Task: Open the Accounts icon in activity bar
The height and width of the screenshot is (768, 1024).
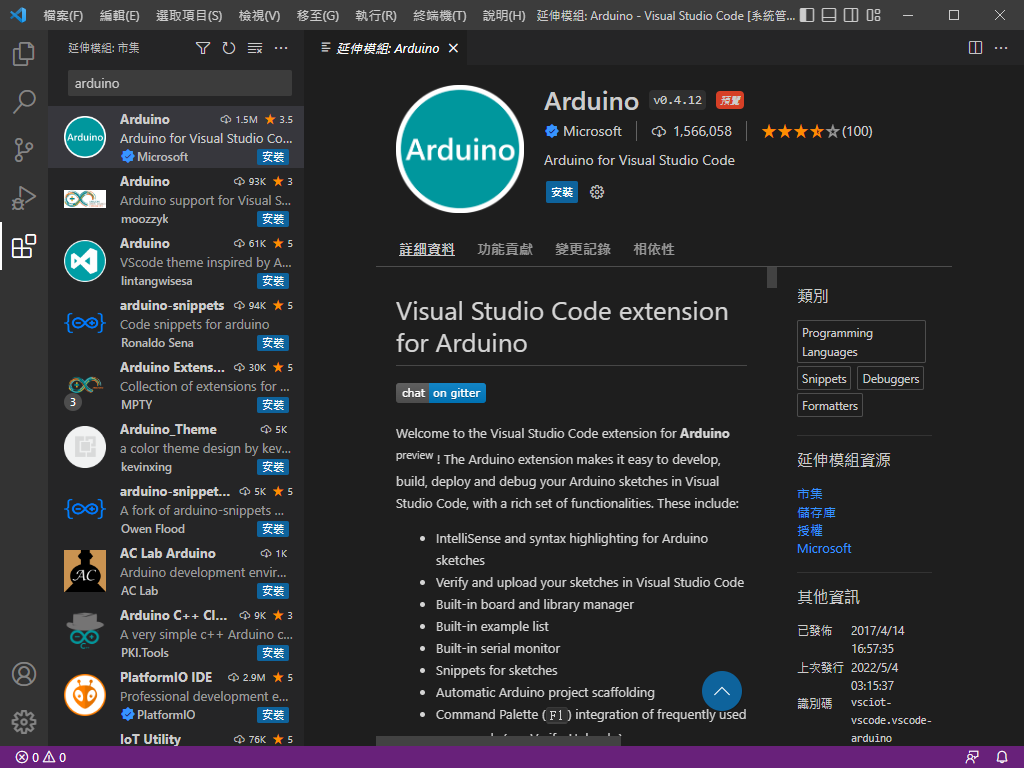Action: [24, 674]
